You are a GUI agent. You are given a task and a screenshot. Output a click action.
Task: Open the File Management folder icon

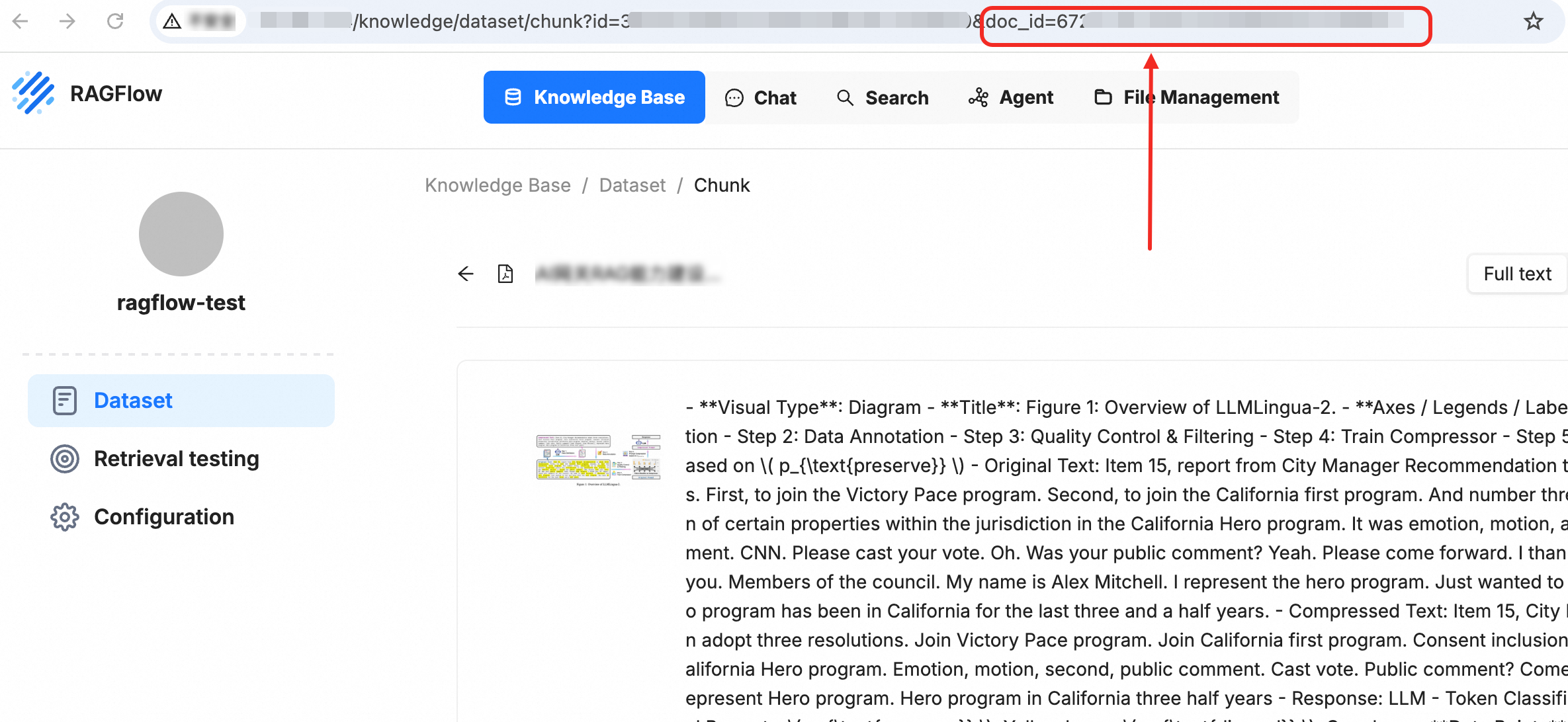pos(1102,97)
